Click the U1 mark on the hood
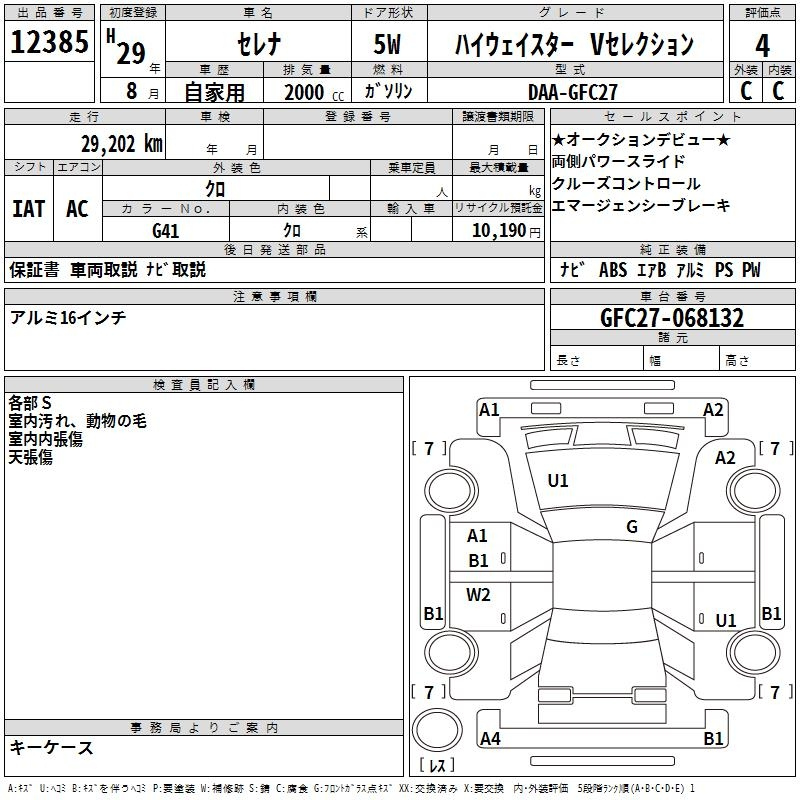The height and width of the screenshot is (800, 800). pyautogui.click(x=557, y=481)
